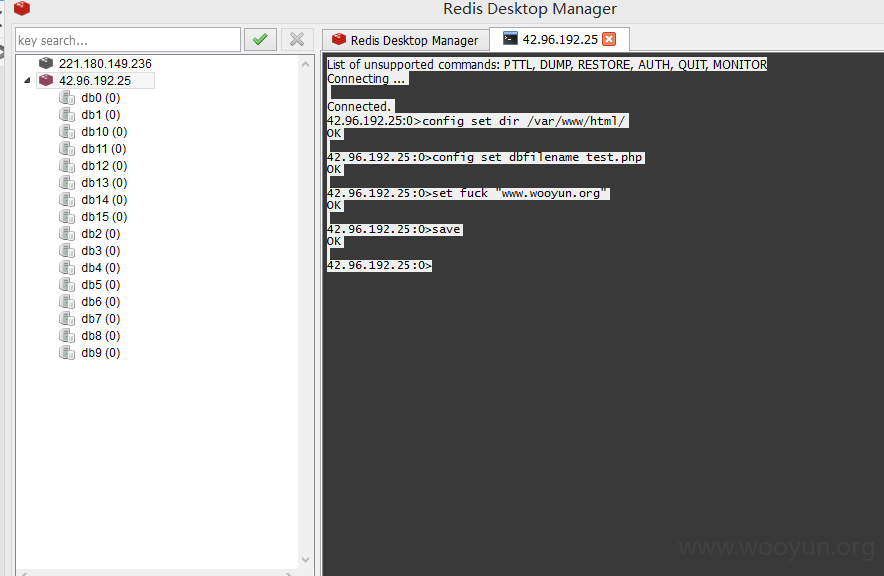Select the db6 (0) label
Image resolution: width=884 pixels, height=576 pixels.
point(100,302)
